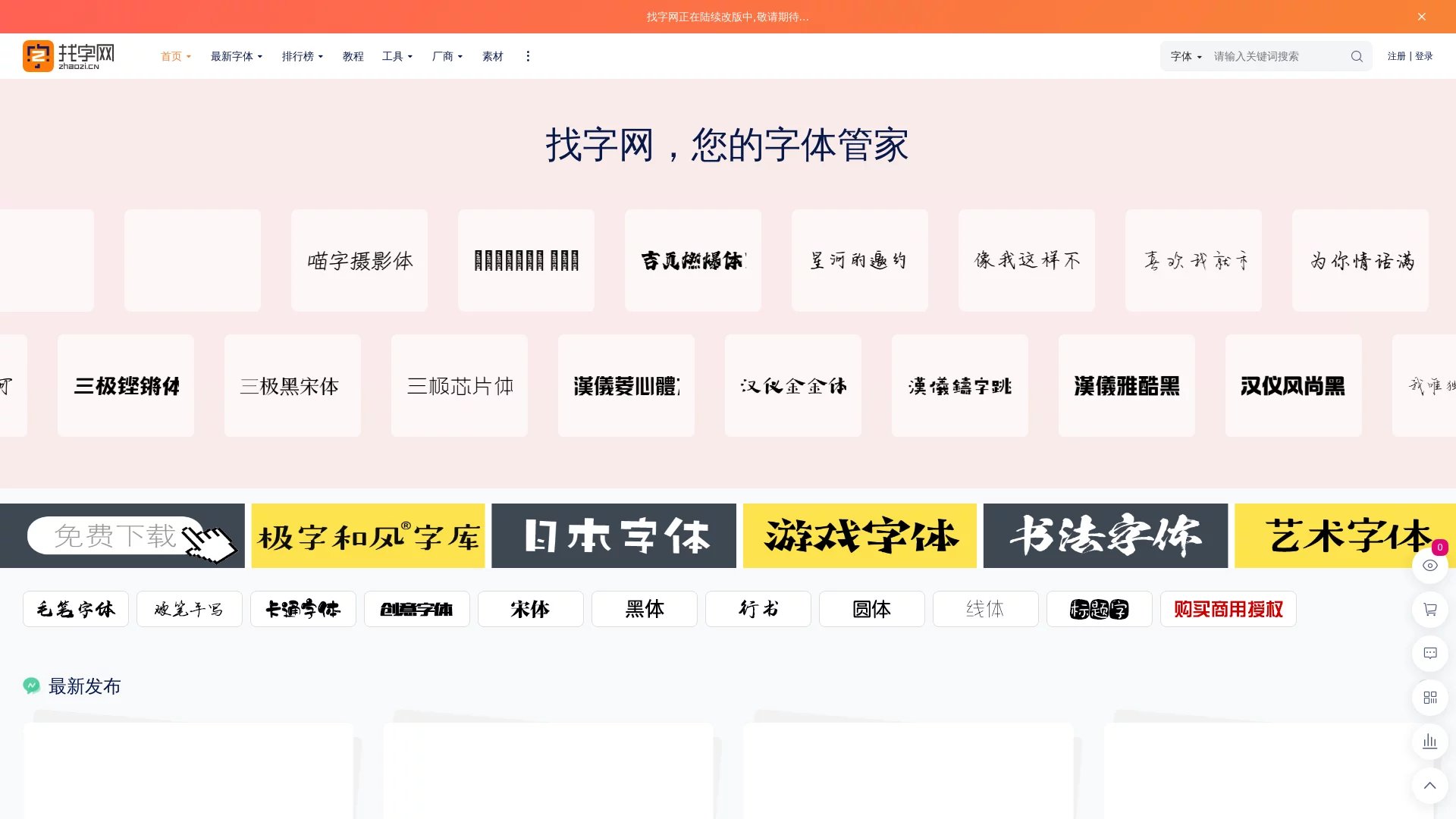Open the shopping cart icon
The width and height of the screenshot is (1456, 819).
click(1430, 609)
